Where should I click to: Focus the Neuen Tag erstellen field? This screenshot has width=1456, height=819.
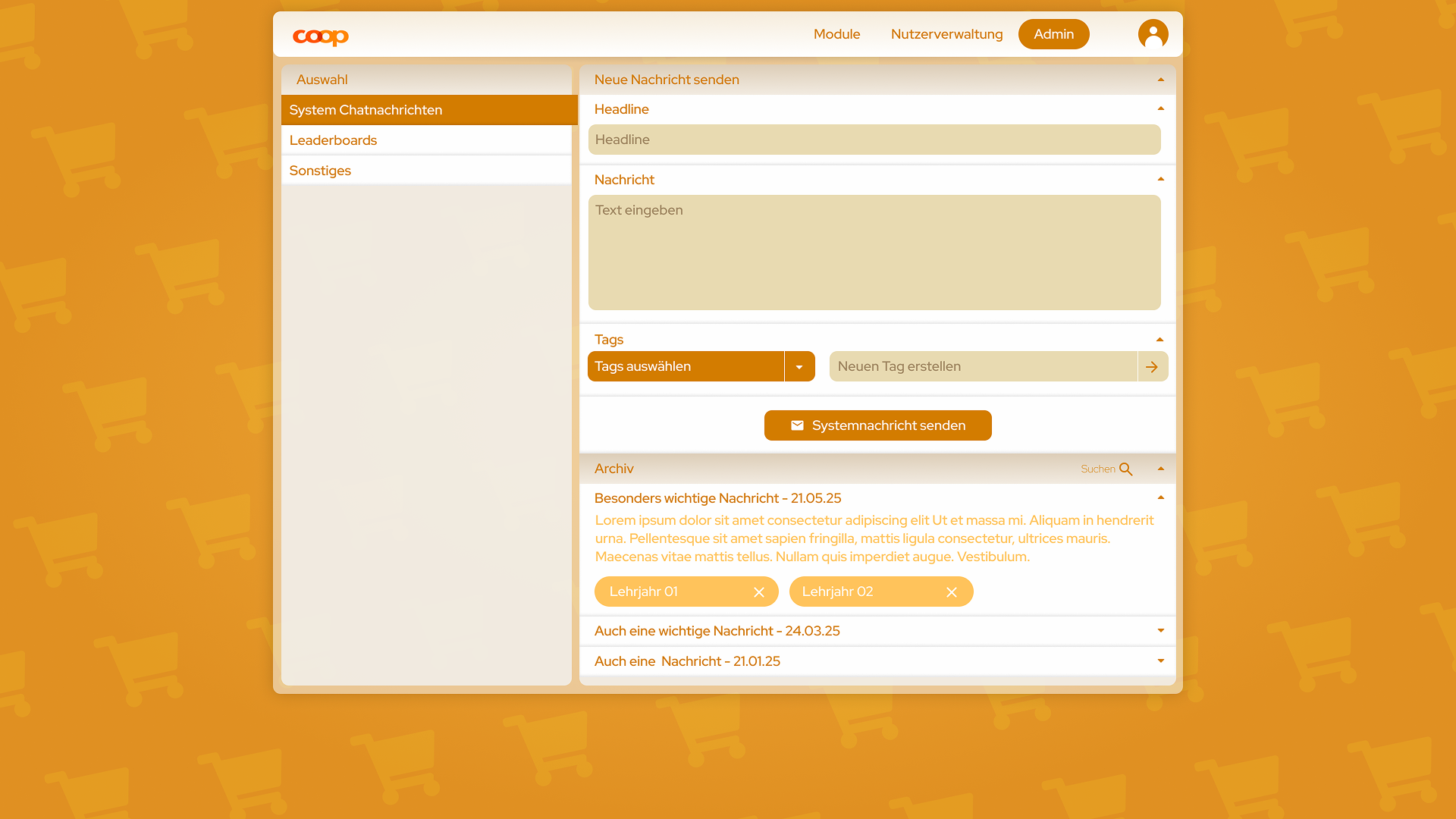[x=983, y=367]
